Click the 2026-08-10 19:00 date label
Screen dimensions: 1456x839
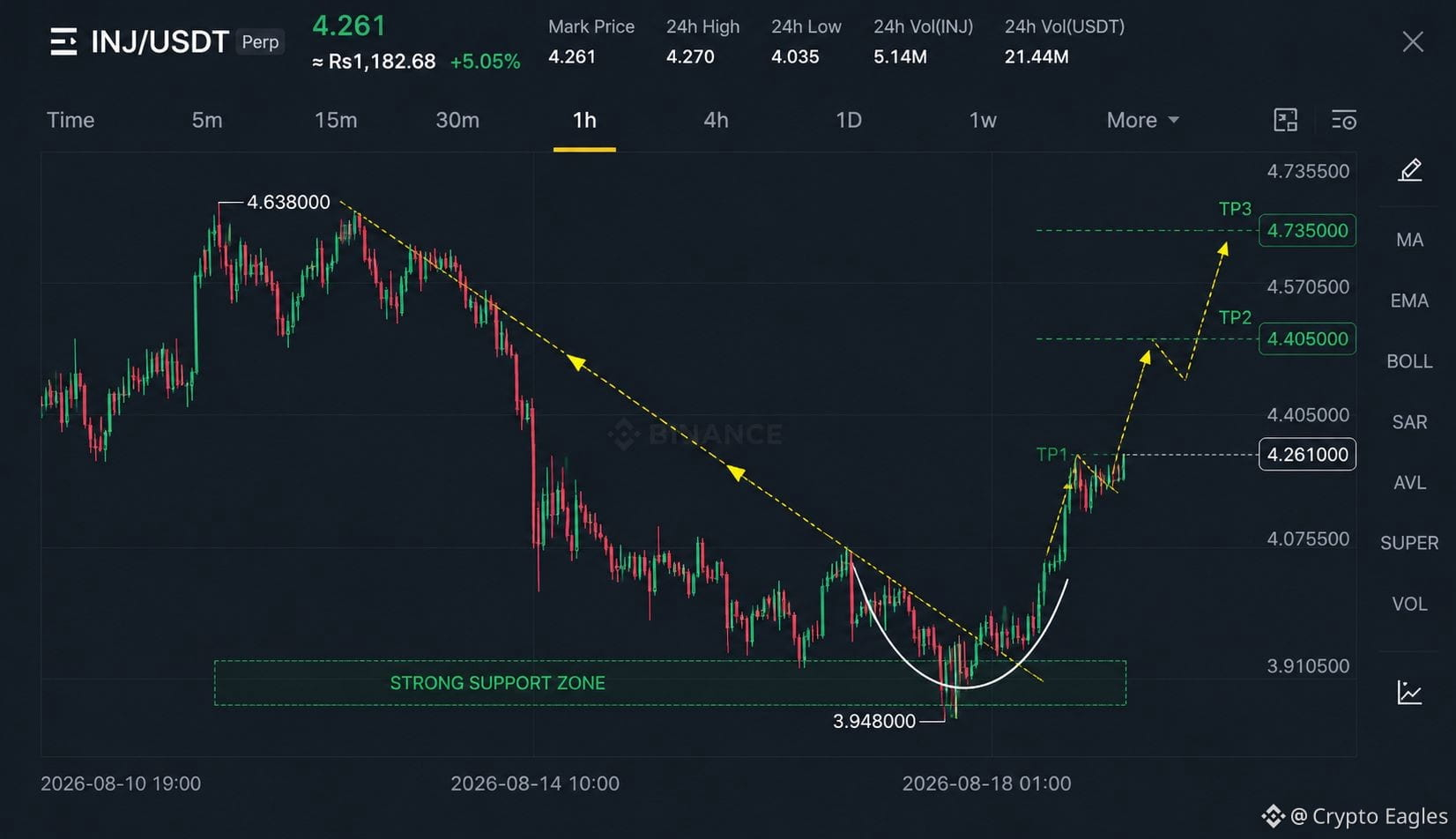coord(121,783)
